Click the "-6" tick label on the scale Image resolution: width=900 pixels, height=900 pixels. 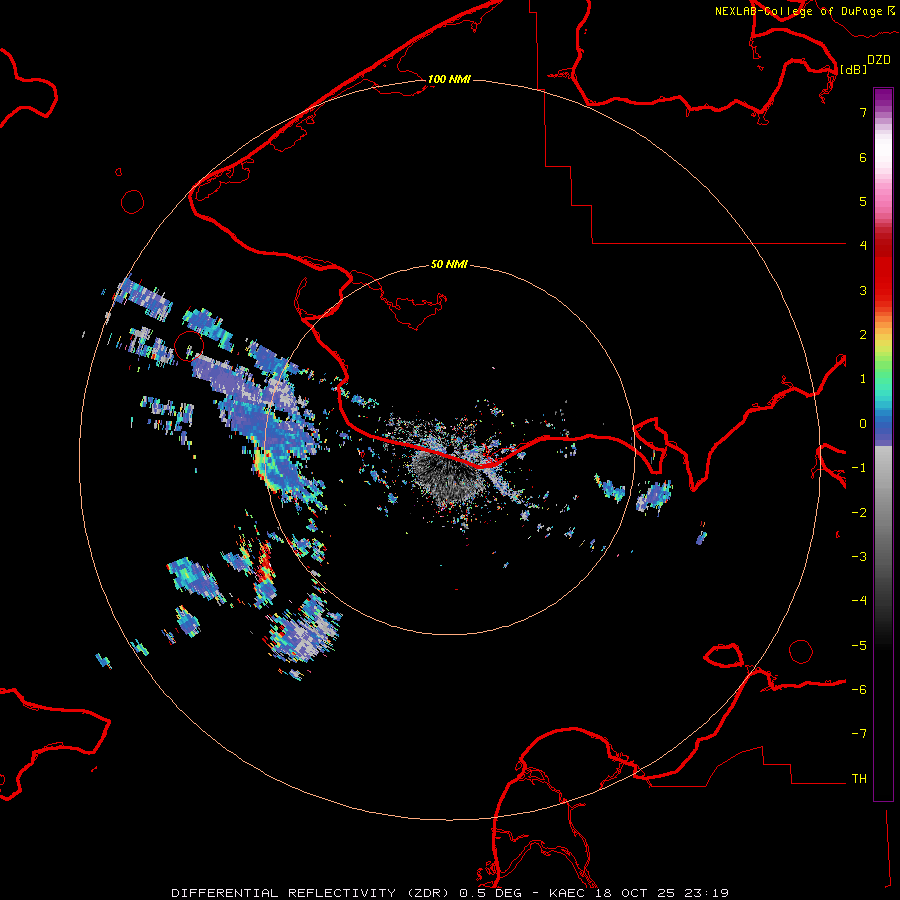859,690
